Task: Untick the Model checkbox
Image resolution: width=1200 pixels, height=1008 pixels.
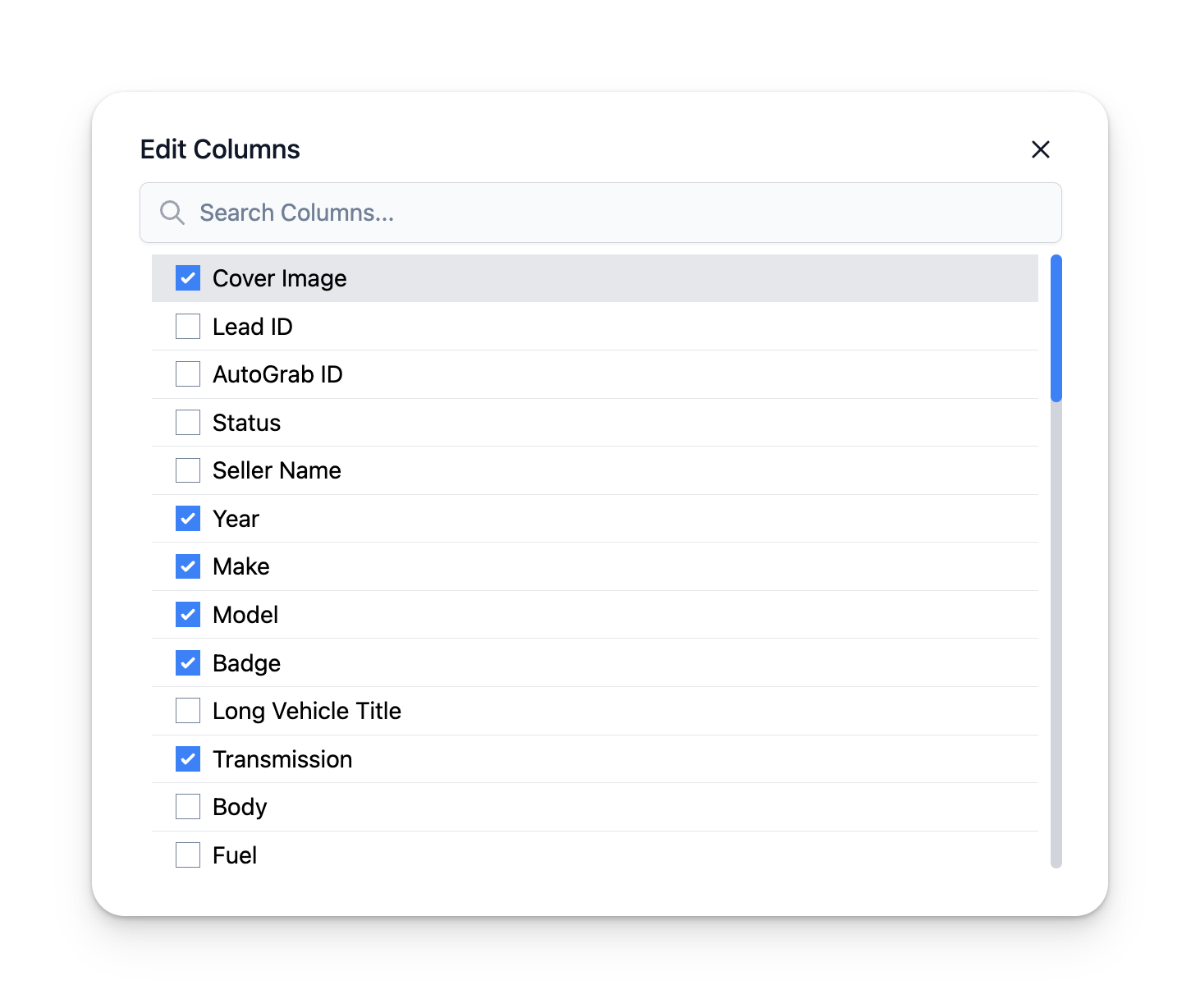Action: point(188,615)
